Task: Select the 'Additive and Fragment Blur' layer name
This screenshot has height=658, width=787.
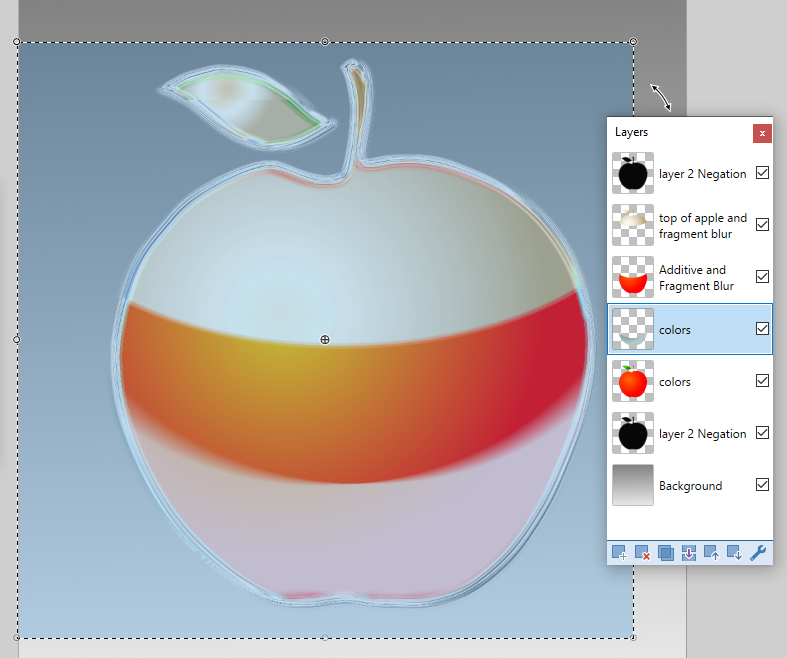Action: [x=696, y=278]
